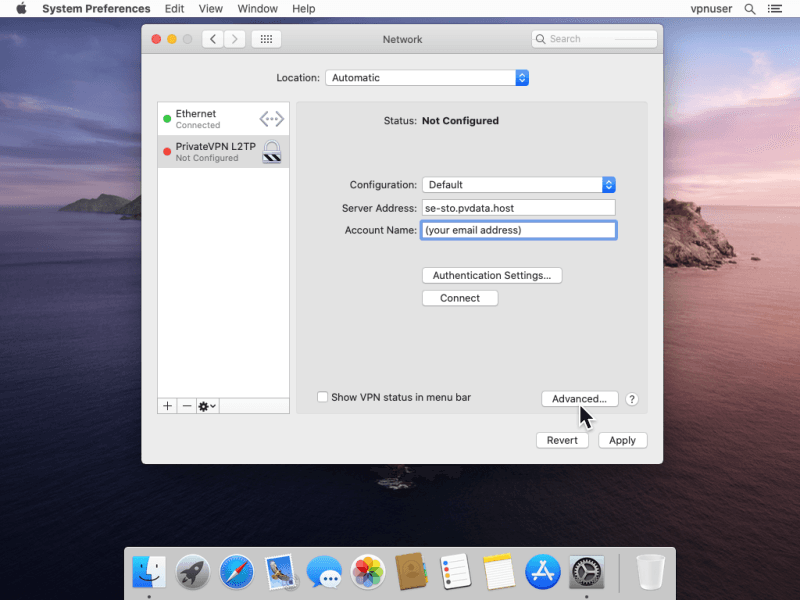Open Spotlight search in the menu bar

[x=750, y=9]
